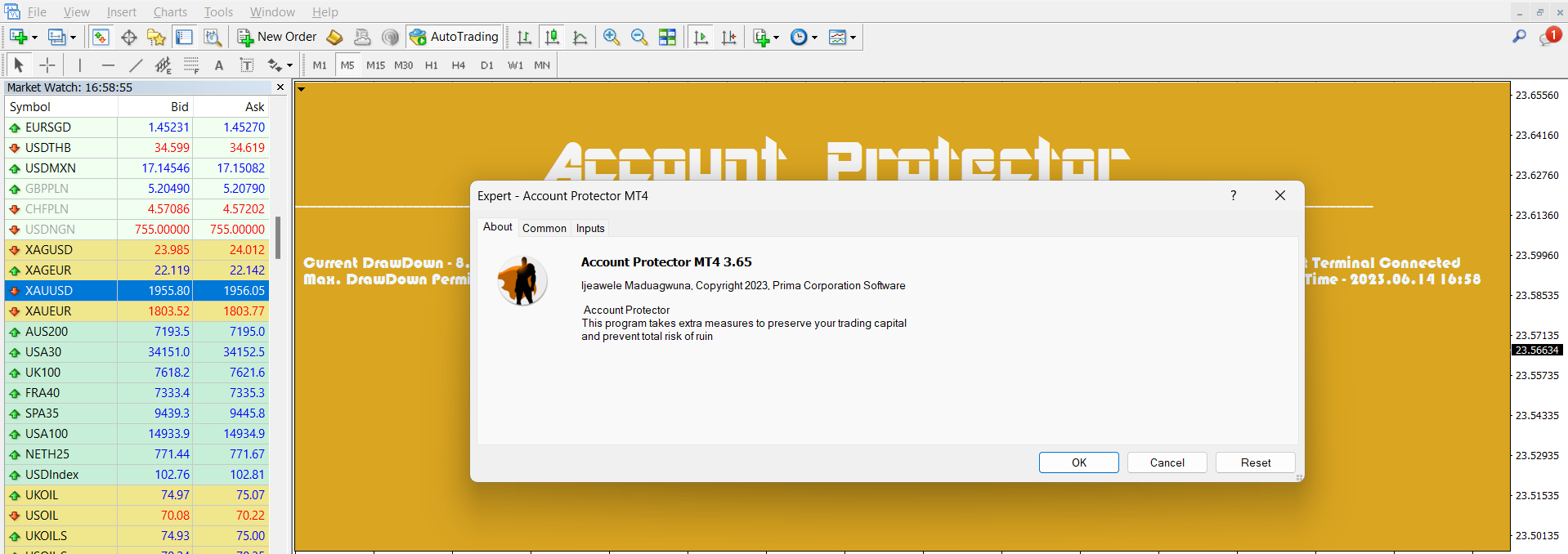The width and height of the screenshot is (1568, 554).
Task: Open the Navigator folder-star icon
Action: coord(156,37)
